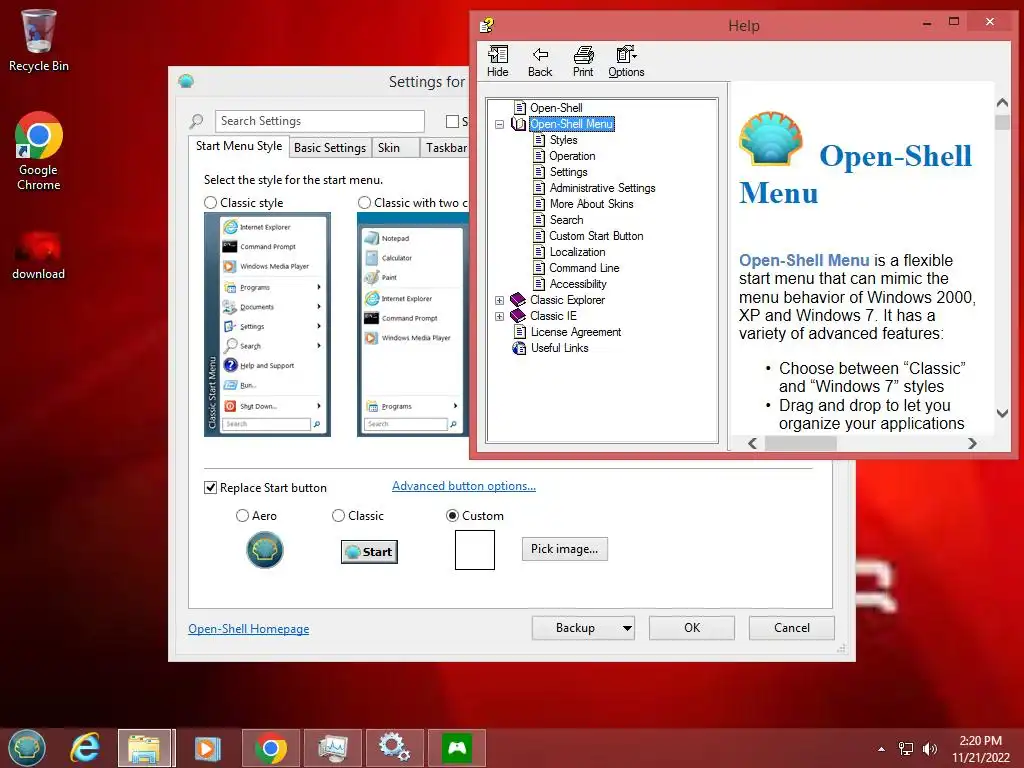Viewport: 1024px width, 768px height.
Task: Tick the checkbox next to Search Settings
Action: point(452,121)
